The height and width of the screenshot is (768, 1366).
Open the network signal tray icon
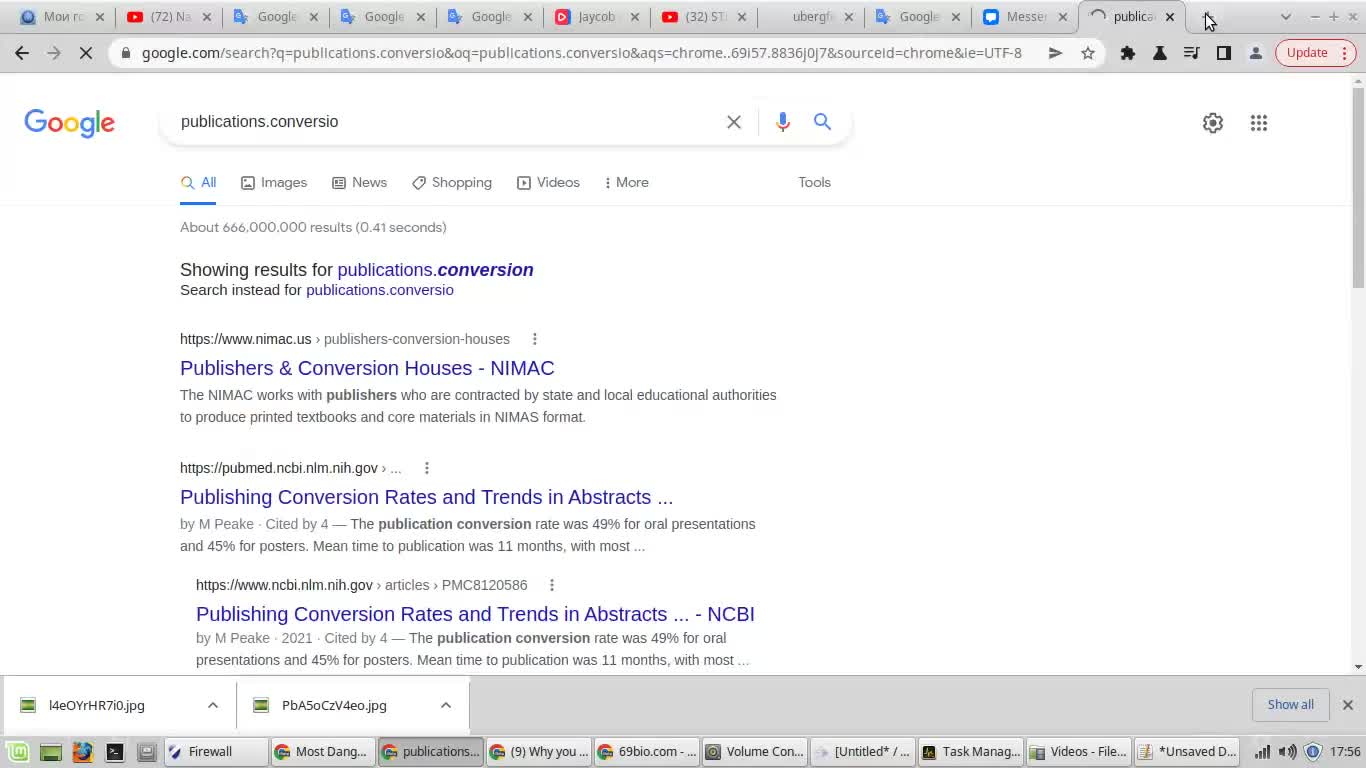1263,752
